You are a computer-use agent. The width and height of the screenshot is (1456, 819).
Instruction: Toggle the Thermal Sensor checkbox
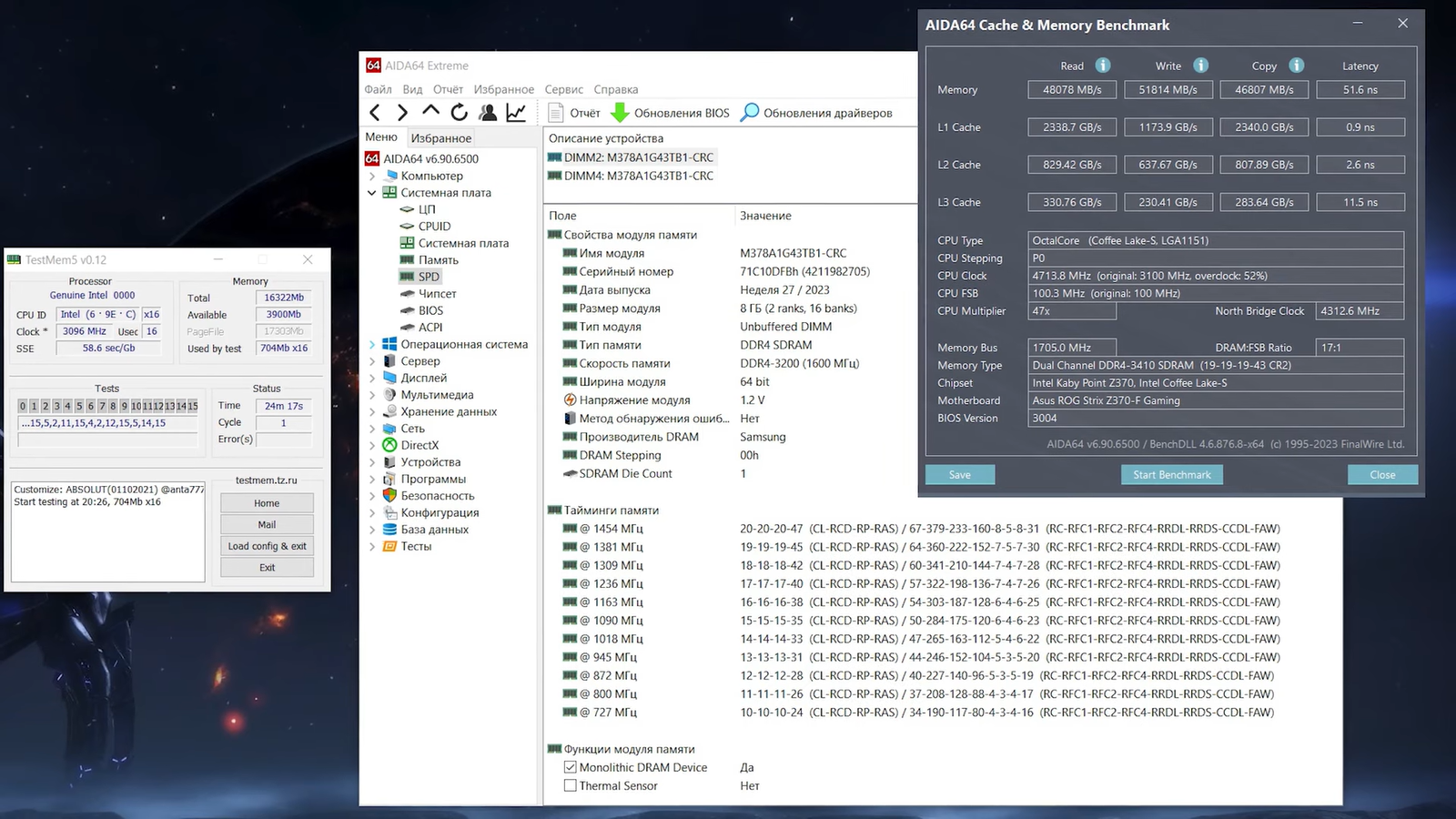pos(571,785)
